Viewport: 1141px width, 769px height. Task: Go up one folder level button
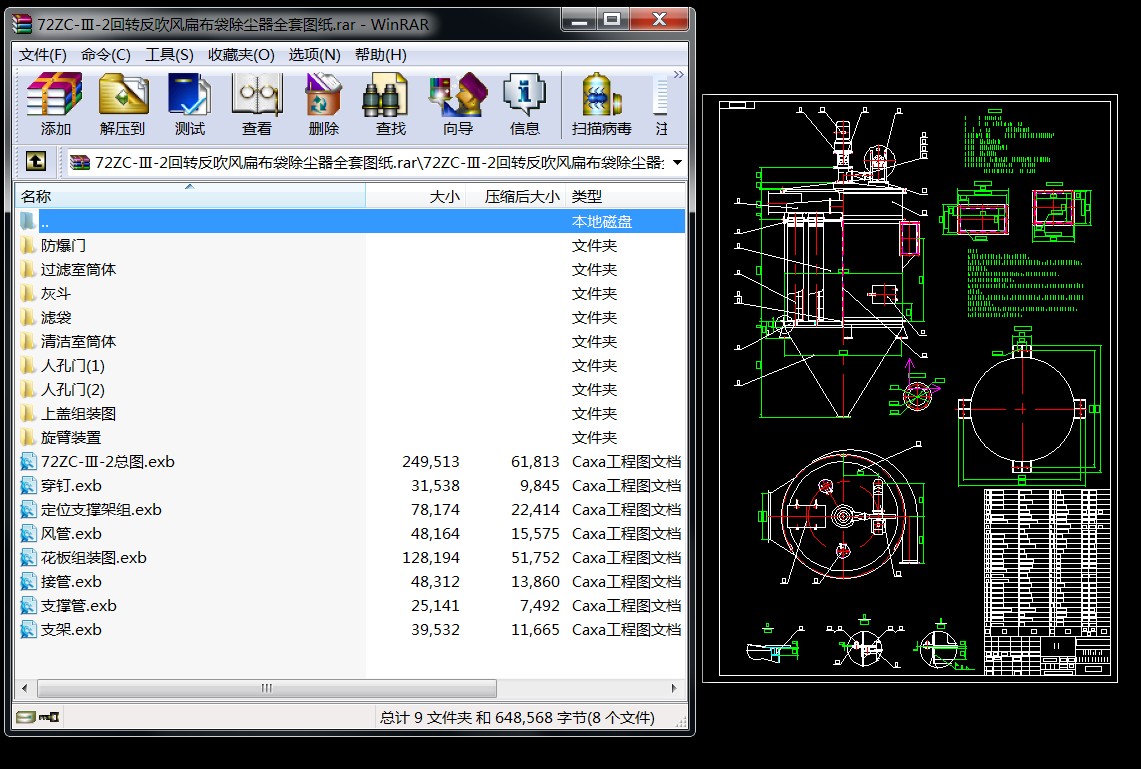click(x=35, y=161)
